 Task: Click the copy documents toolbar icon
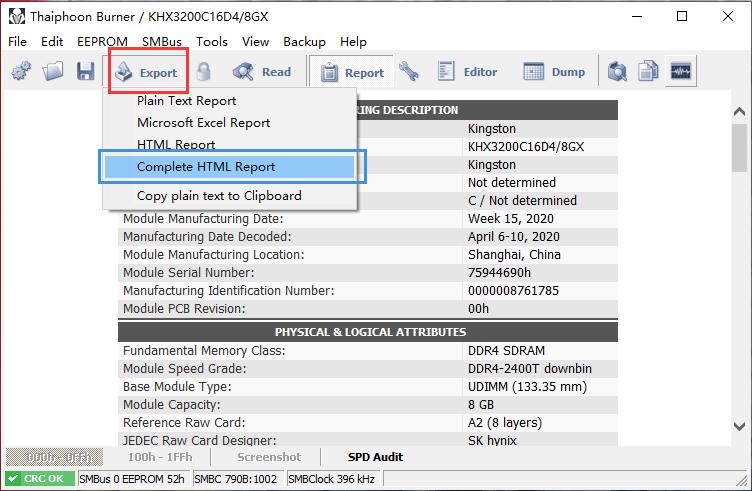coord(649,72)
